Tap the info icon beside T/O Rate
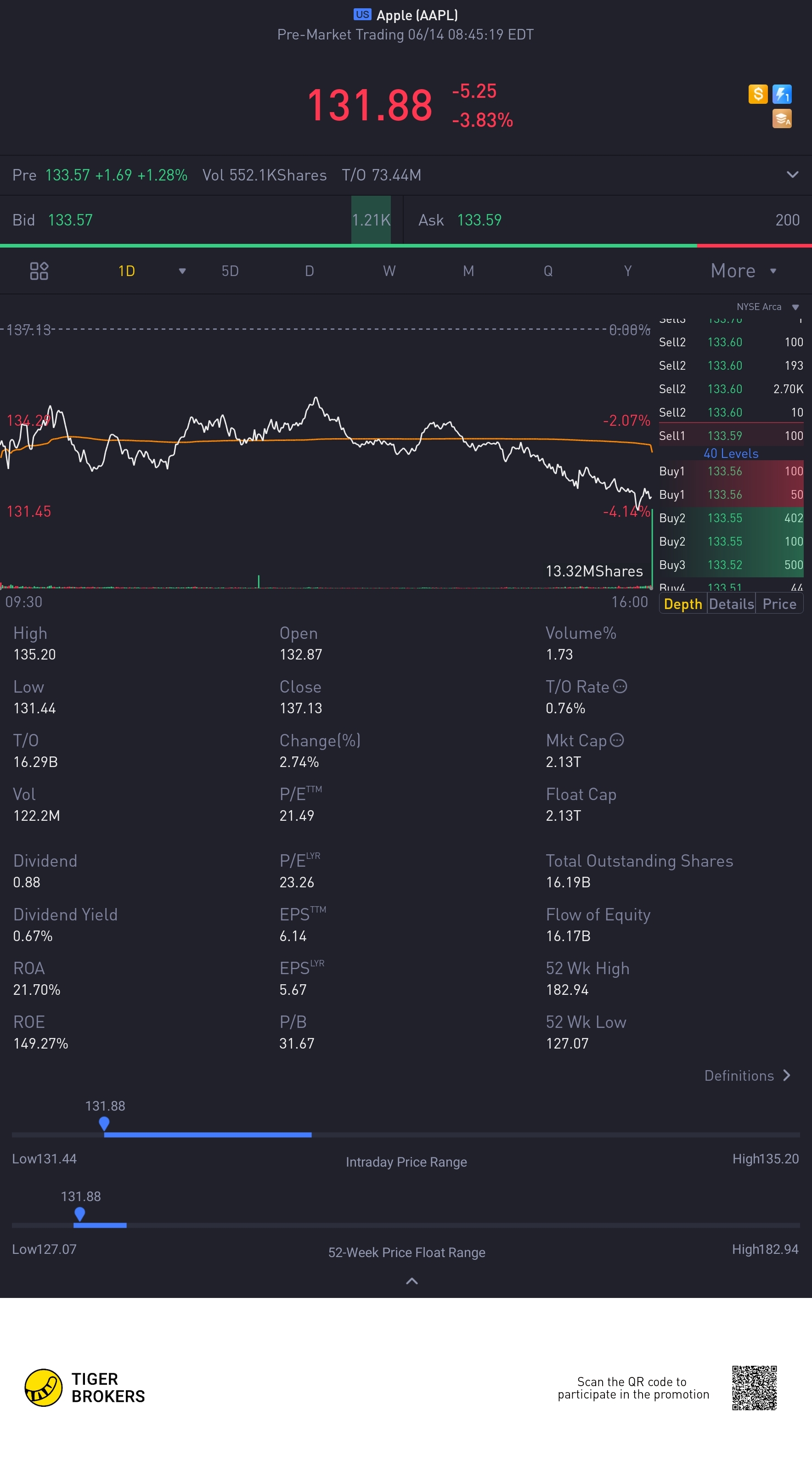This screenshot has height=1478, width=812. [x=620, y=686]
